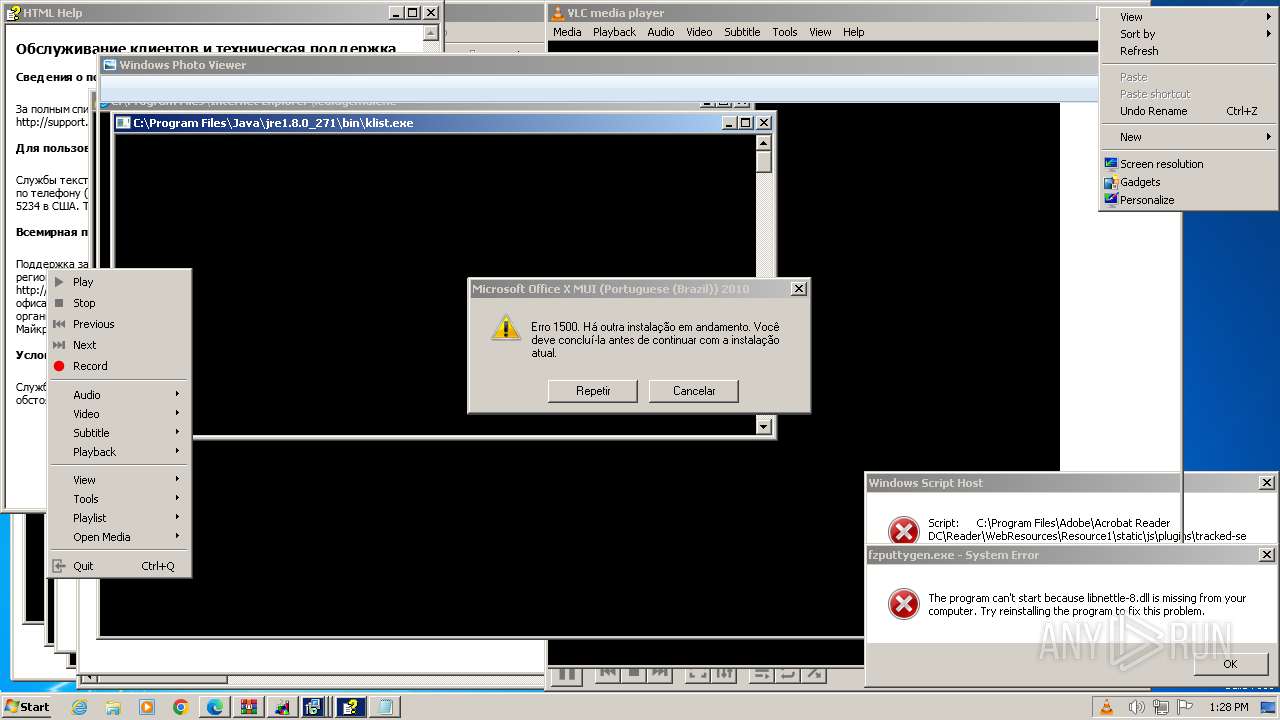Screen dimensions: 1280x720
Task: Expand Tools submenu in VLC context menu
Action: (x=120, y=499)
